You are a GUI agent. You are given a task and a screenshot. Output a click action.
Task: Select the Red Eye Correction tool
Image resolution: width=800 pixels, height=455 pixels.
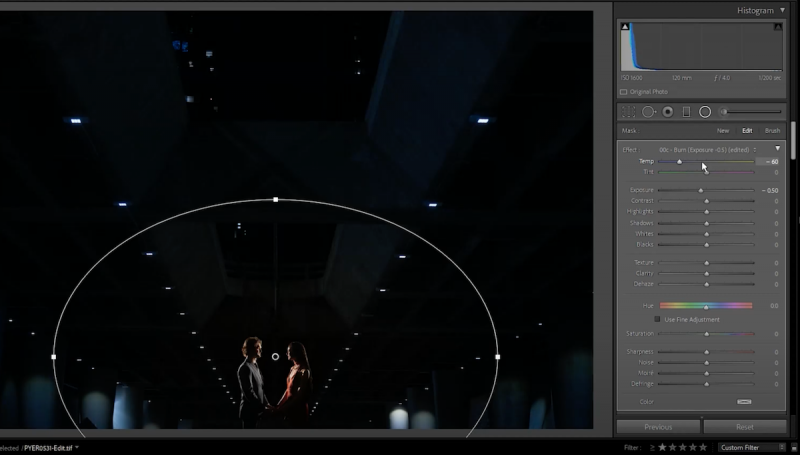pos(667,112)
